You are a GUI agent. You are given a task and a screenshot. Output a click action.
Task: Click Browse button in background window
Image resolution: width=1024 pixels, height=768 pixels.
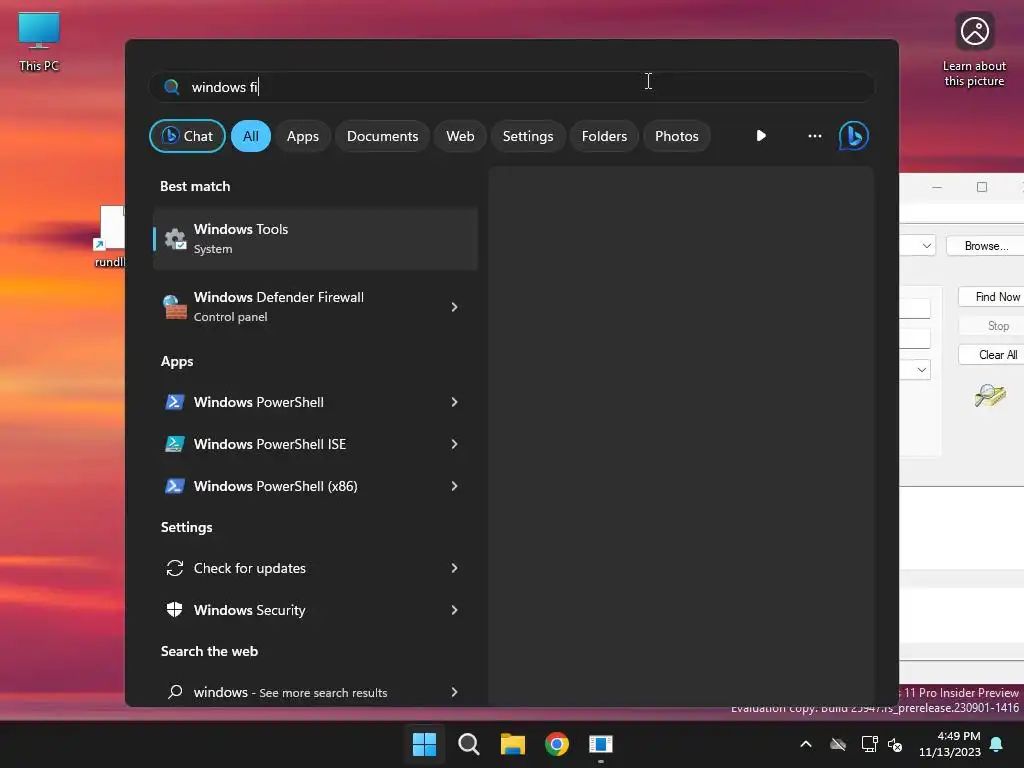[x=985, y=246]
